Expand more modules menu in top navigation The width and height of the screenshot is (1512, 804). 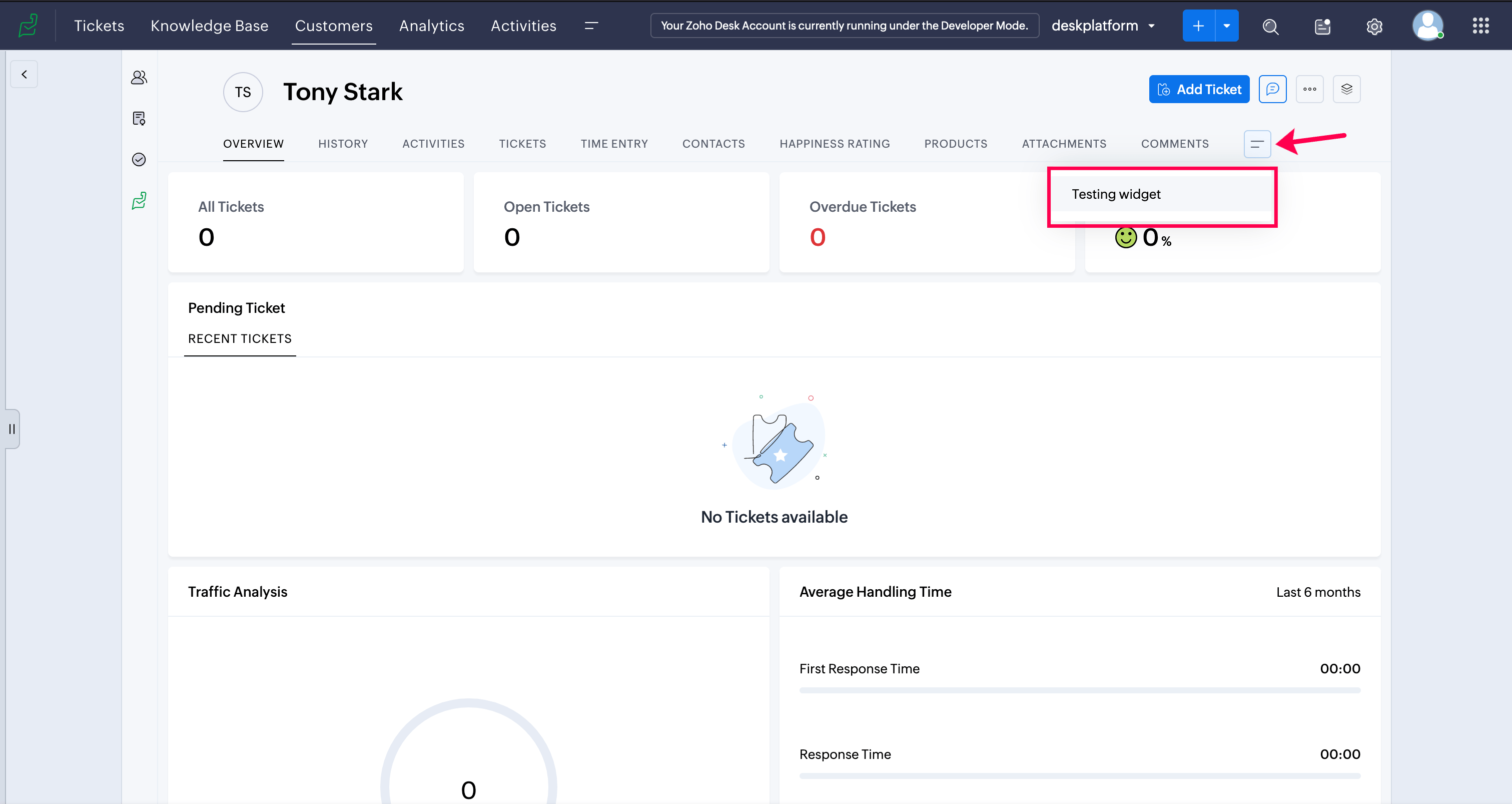(x=591, y=25)
